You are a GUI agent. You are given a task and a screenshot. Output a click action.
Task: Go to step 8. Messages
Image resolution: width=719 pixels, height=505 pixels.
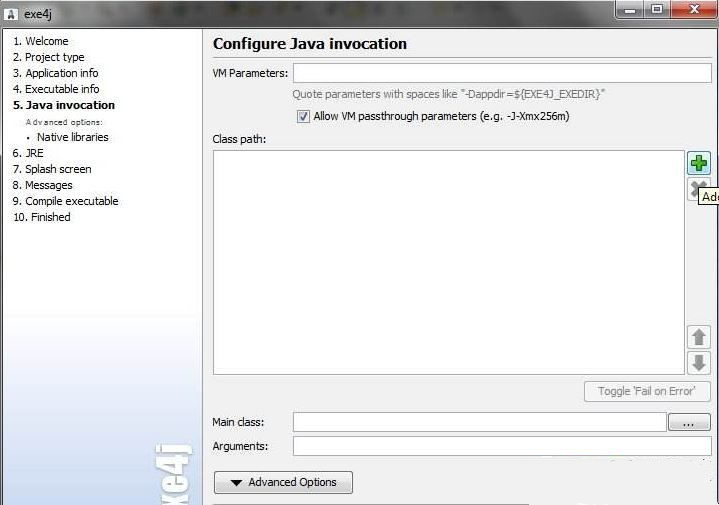[43, 185]
